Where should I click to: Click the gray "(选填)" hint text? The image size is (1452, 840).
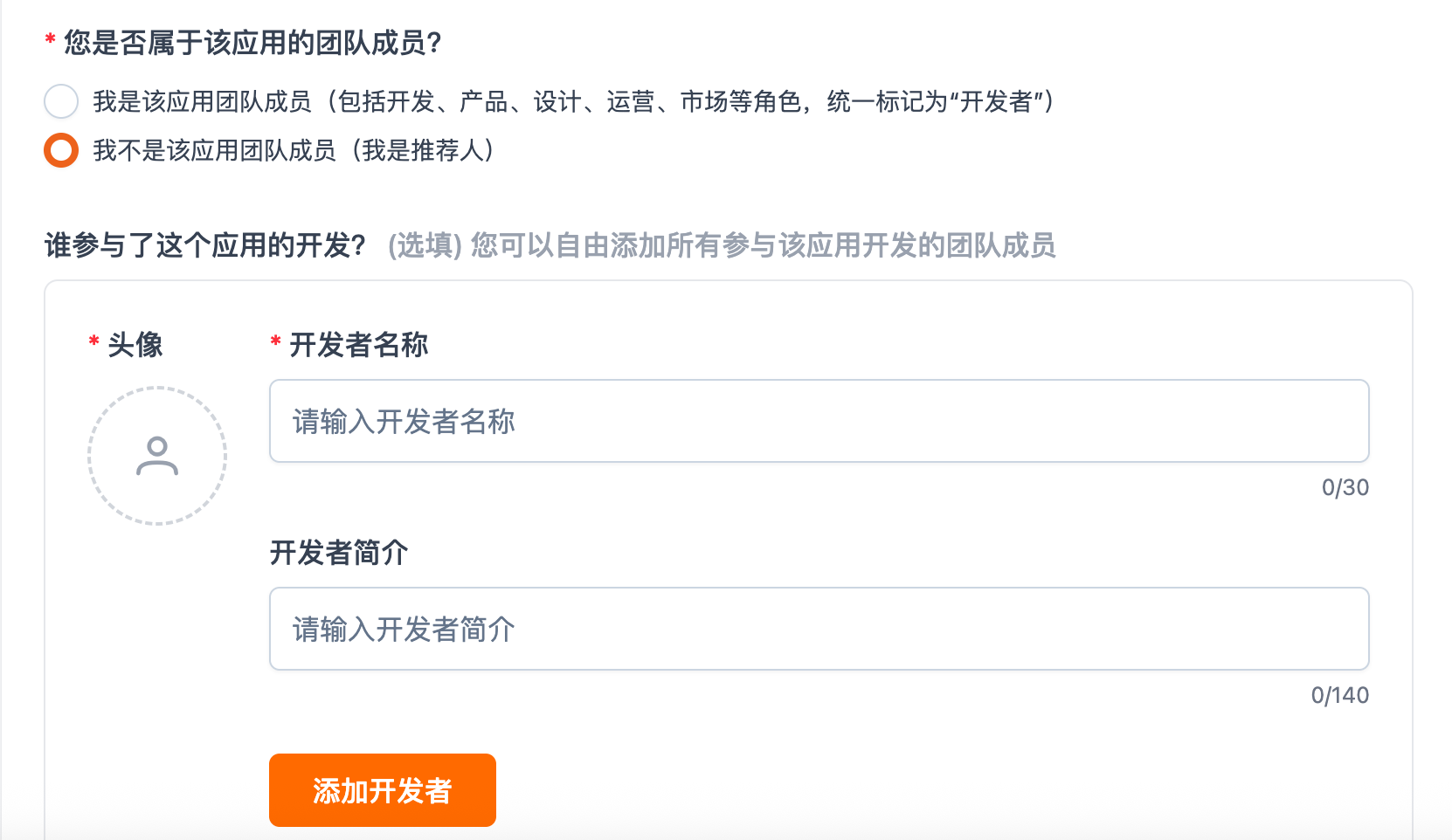(425, 245)
